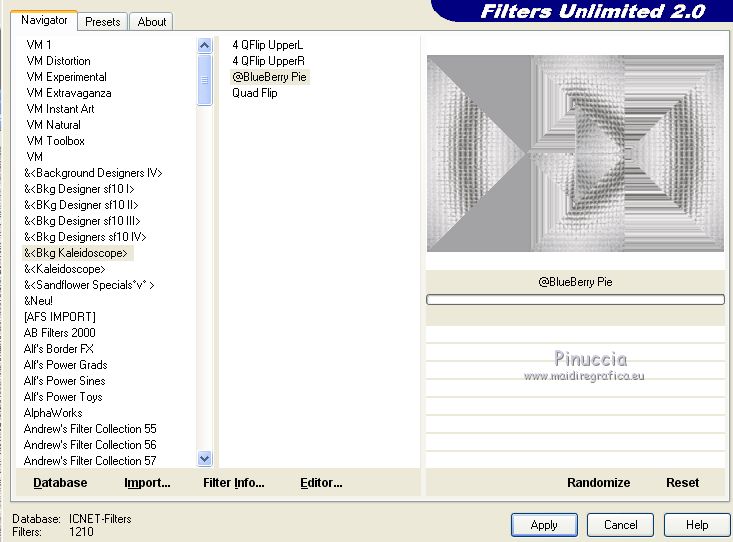
Task: Select &<Bkg Designer sf10 I> category
Action: (x=79, y=189)
